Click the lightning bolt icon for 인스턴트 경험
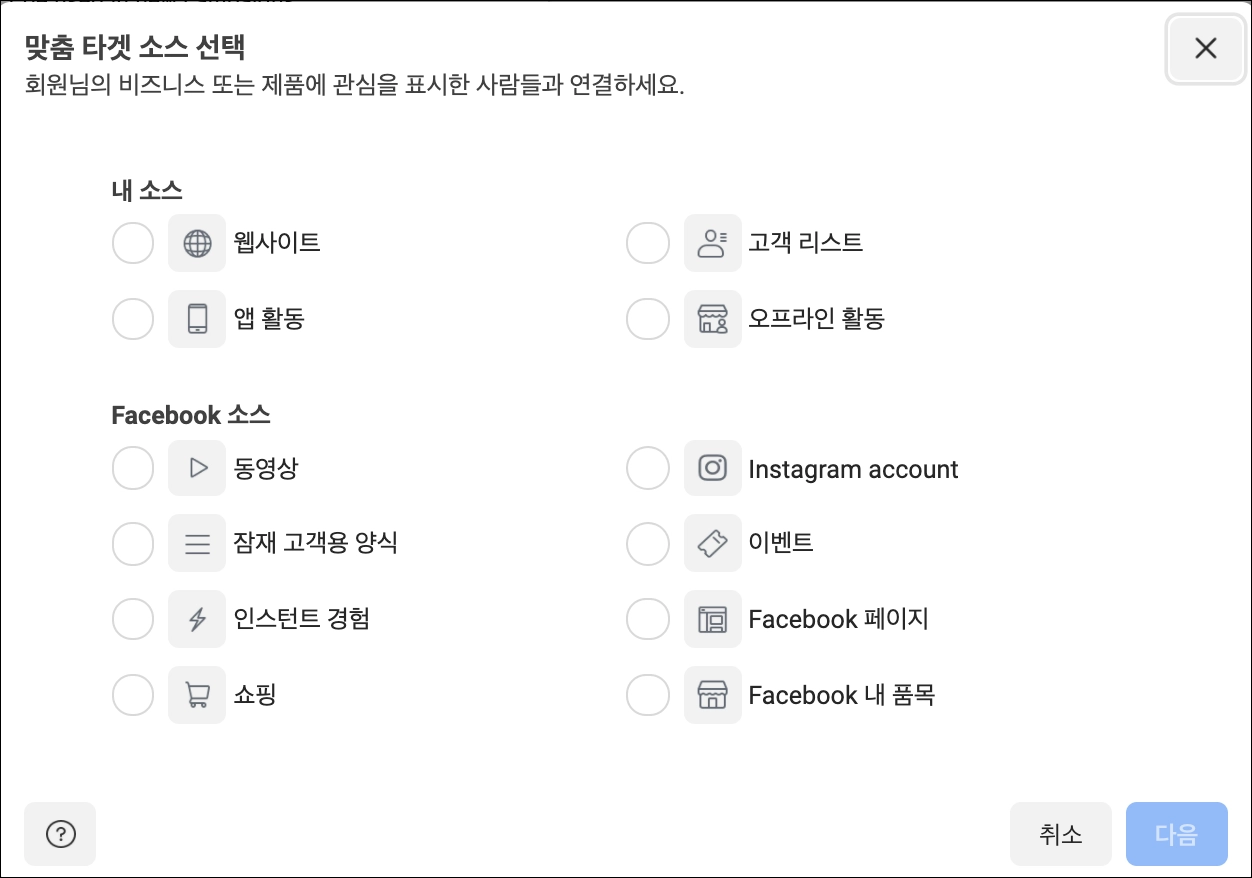This screenshot has width=1252, height=878. (x=197, y=620)
